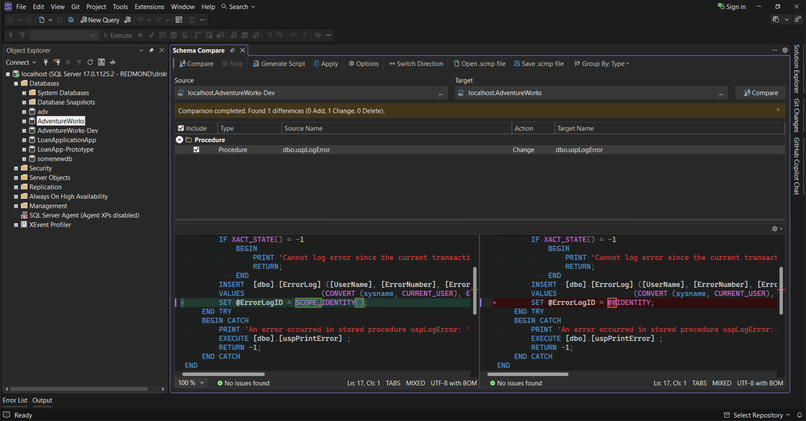Open settings gear above diff viewer
Viewport: 806px width, 421px height.
pyautogui.click(x=775, y=229)
